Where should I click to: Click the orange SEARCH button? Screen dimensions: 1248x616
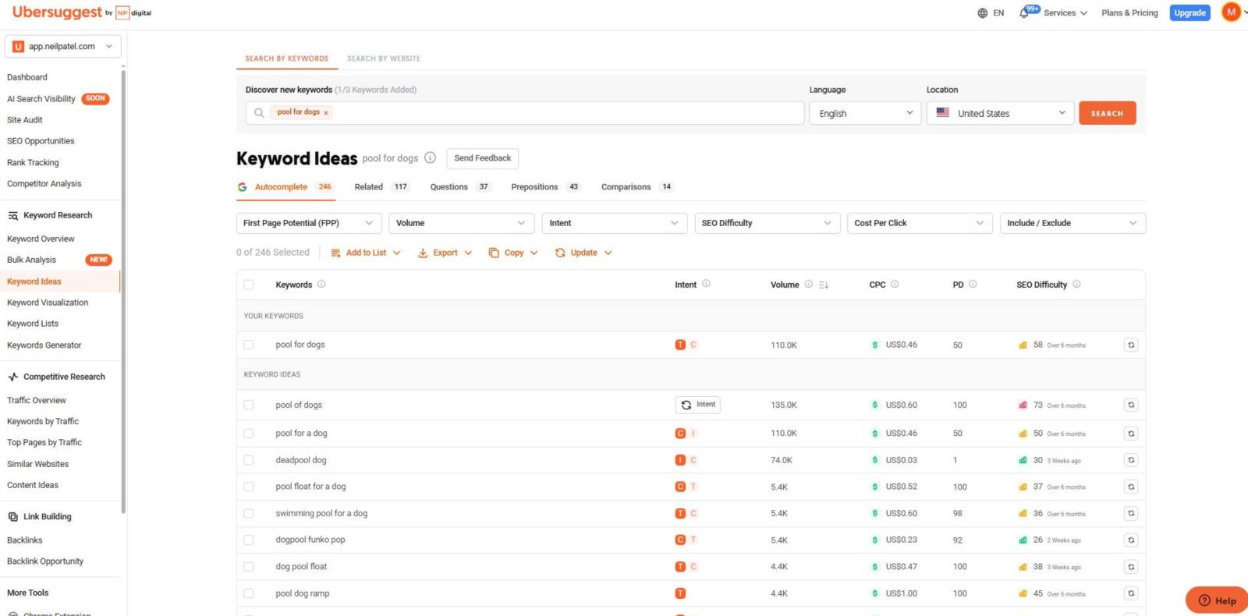click(1107, 113)
